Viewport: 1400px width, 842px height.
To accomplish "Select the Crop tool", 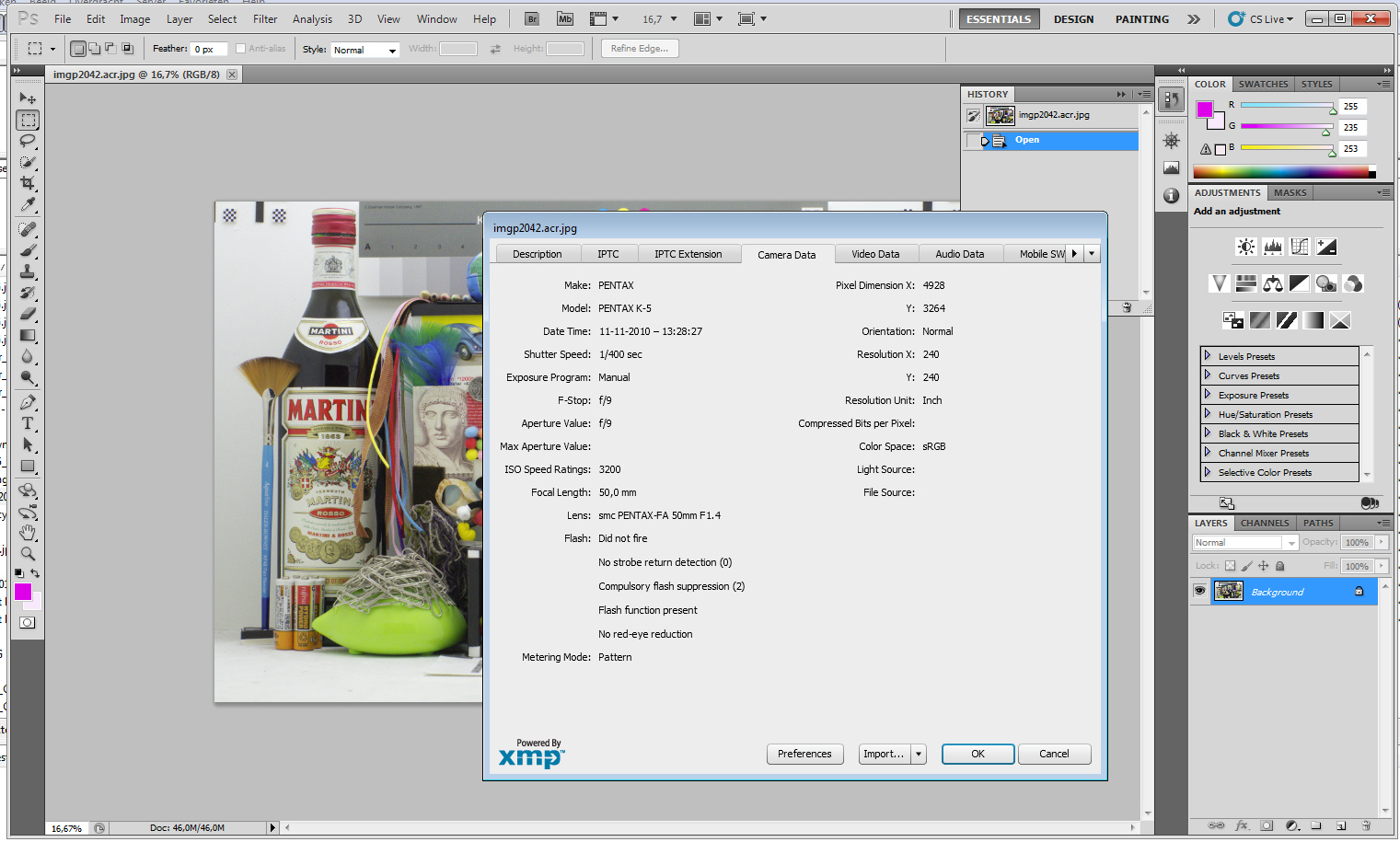I will click(28, 183).
